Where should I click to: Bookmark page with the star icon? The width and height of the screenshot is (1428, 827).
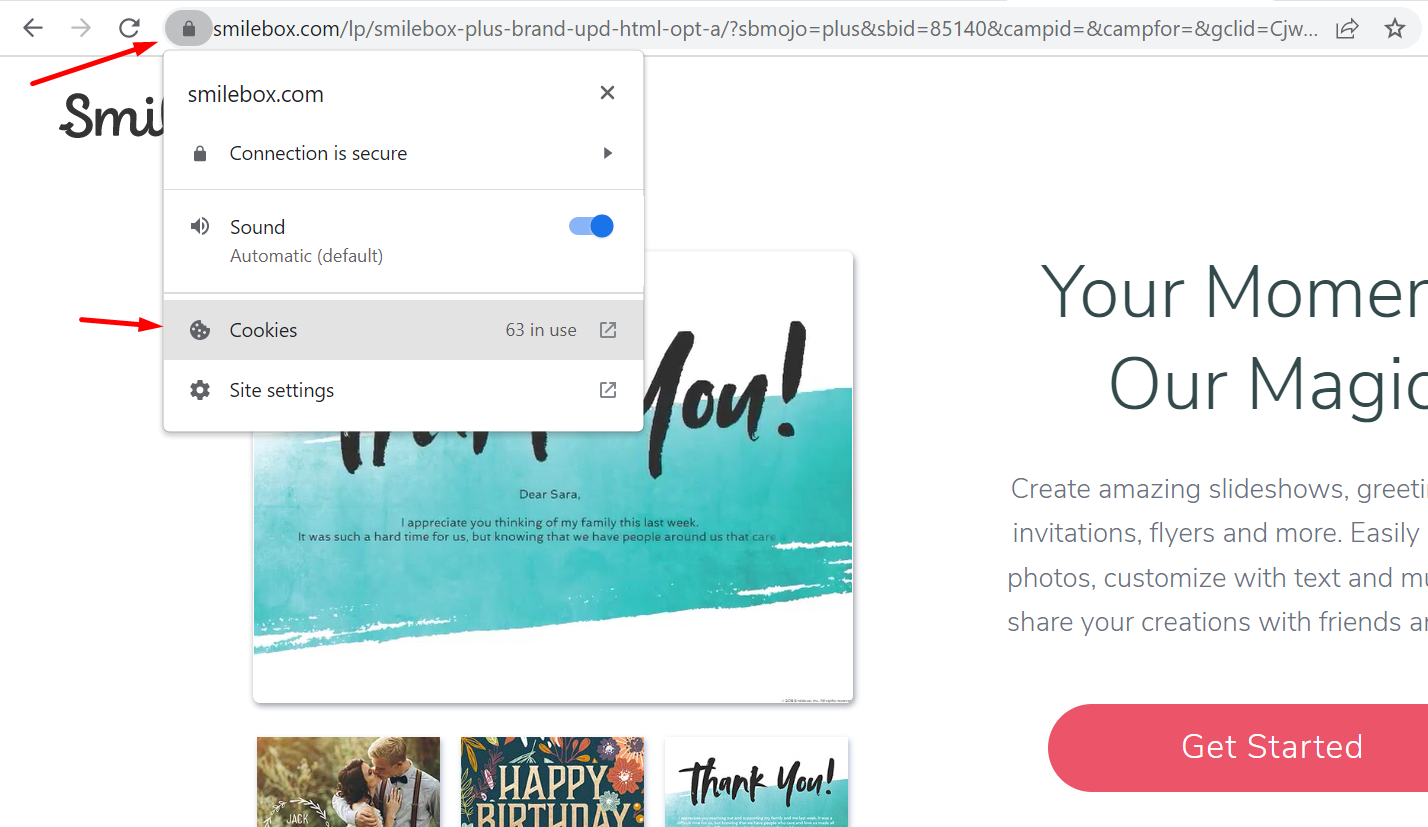coord(1395,28)
